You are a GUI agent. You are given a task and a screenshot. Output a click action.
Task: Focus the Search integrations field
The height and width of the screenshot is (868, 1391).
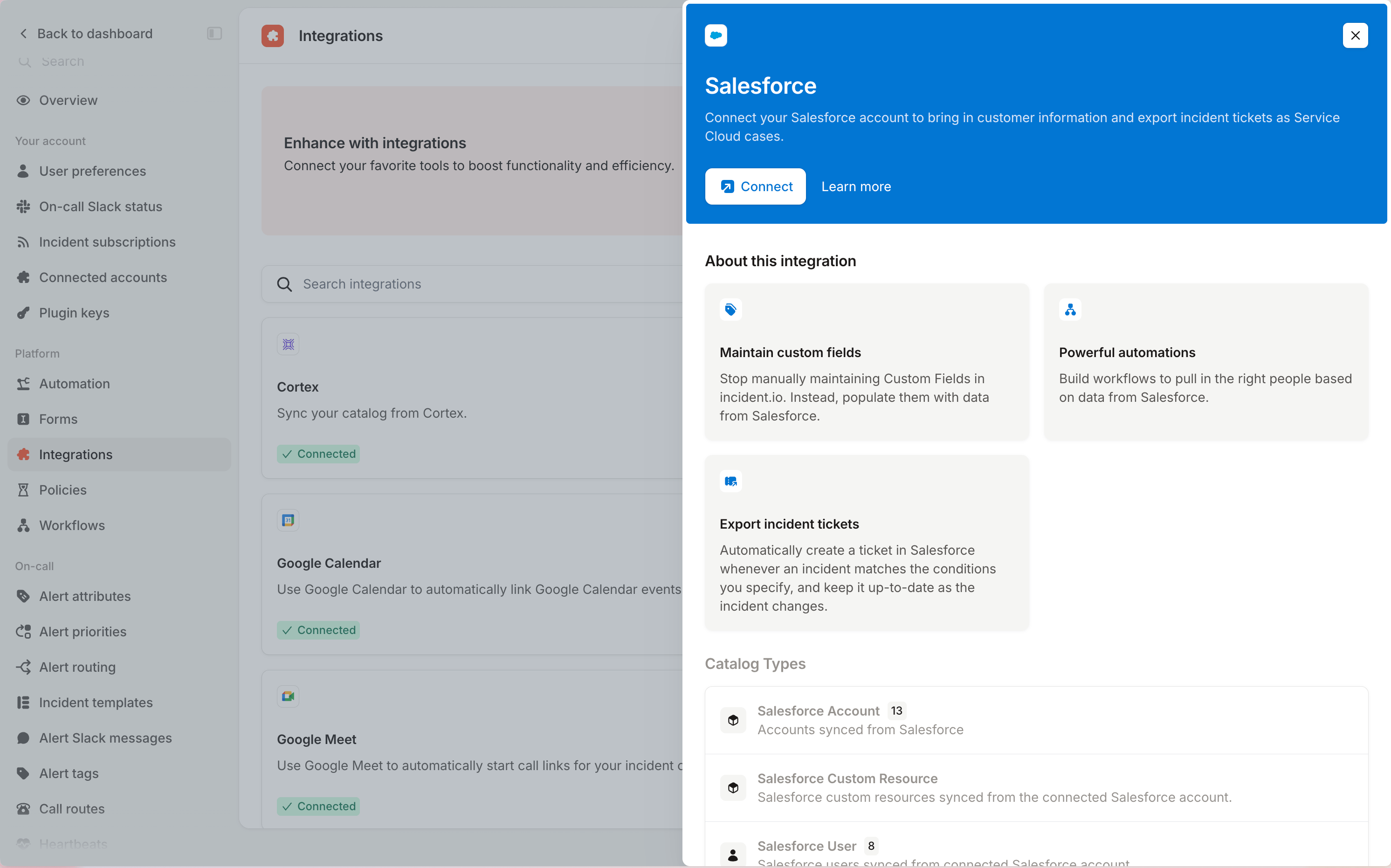(472, 284)
